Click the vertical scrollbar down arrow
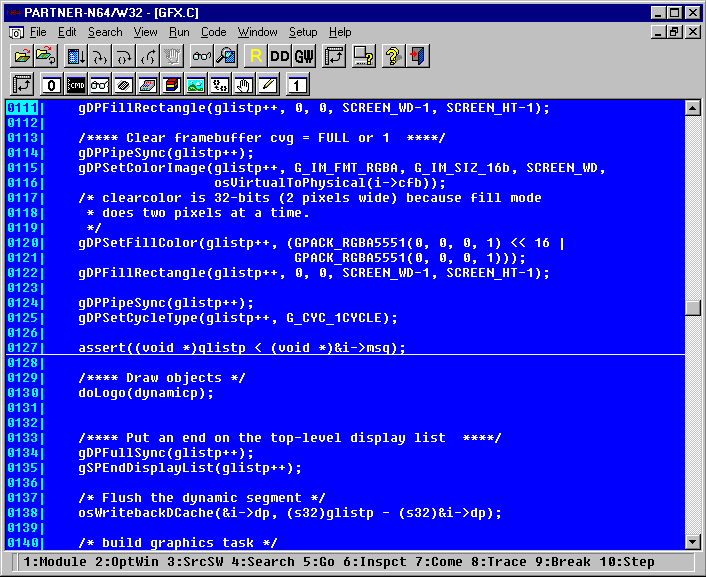The width and height of the screenshot is (706, 577). pyautogui.click(x=692, y=541)
